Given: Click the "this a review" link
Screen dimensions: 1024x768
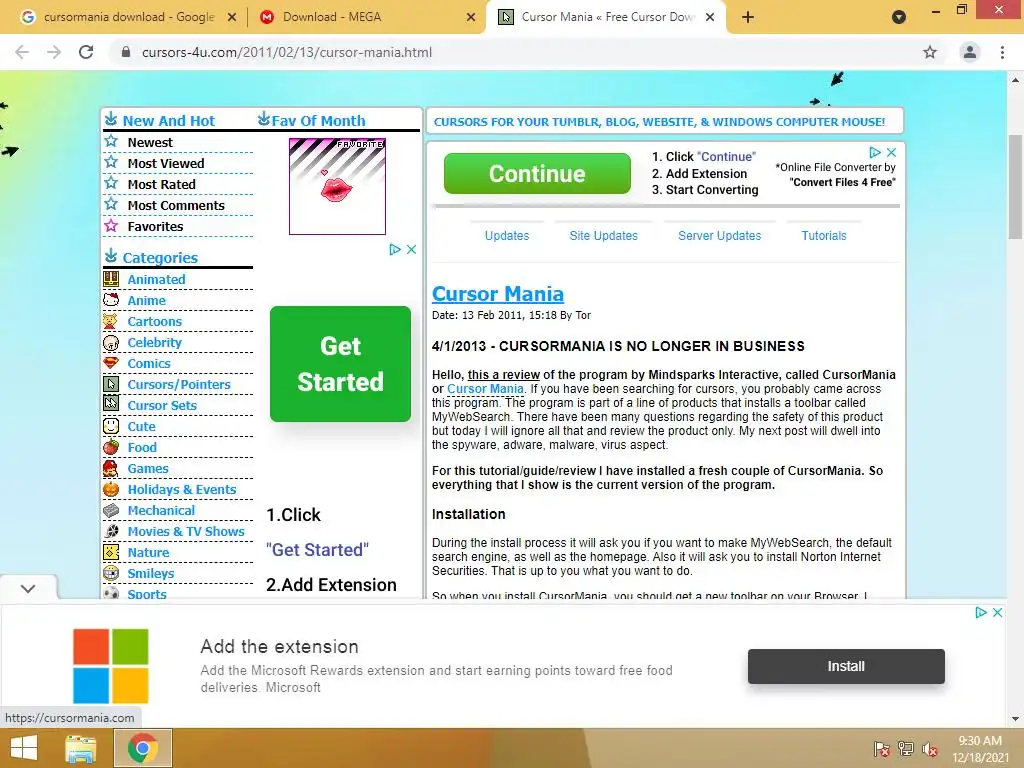Looking at the screenshot, I should [x=504, y=375].
